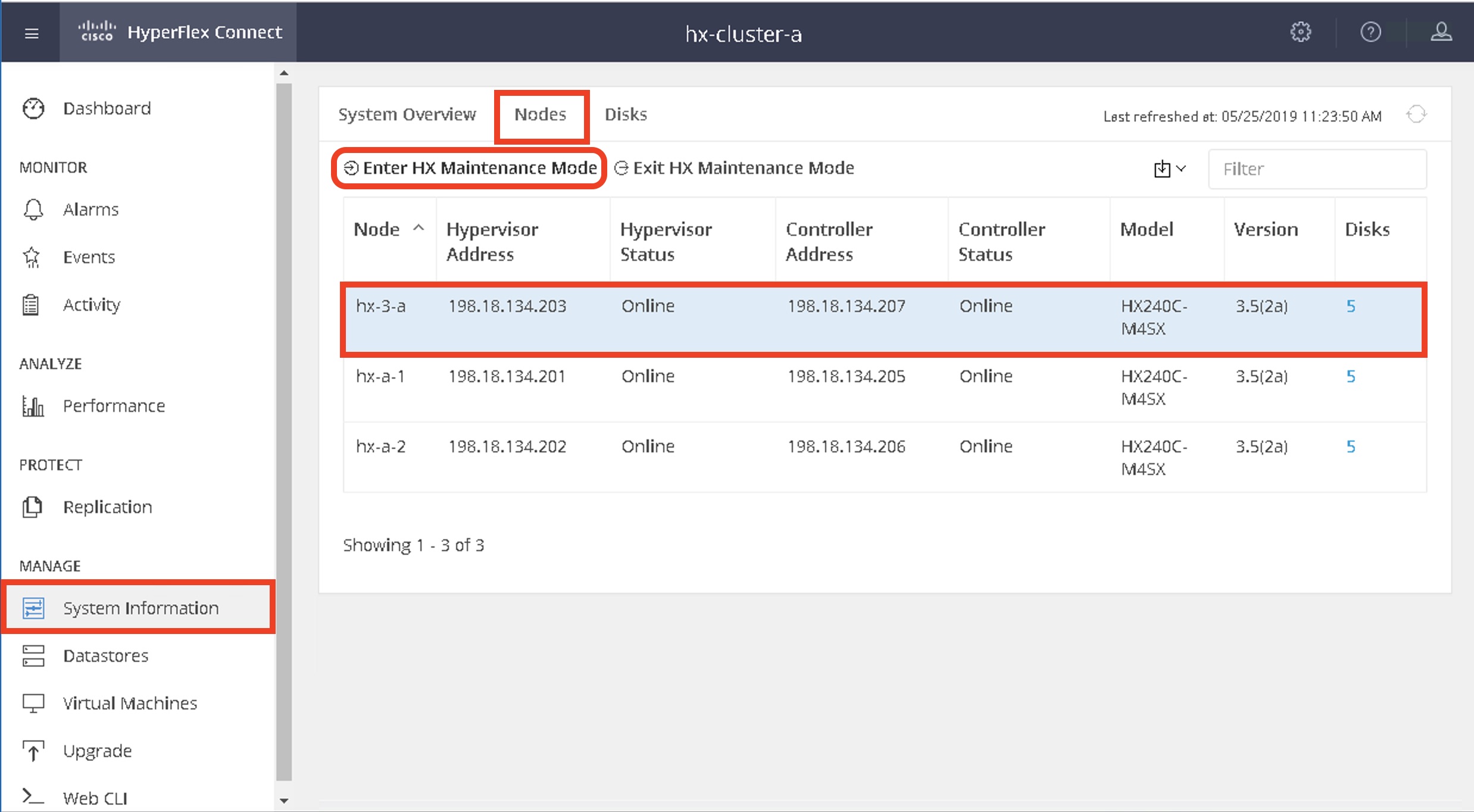1474x812 pixels.
Task: Go to Dashboard in sidebar
Action: pos(107,108)
